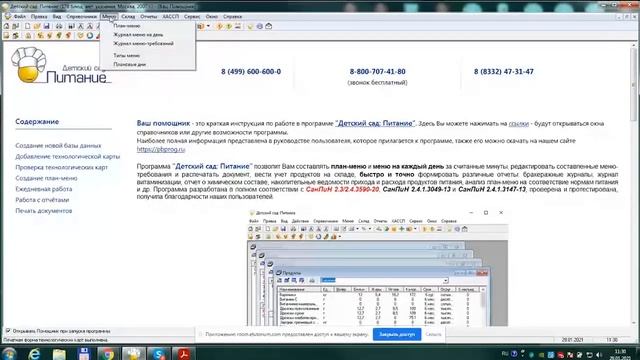Open Internet Explorer from the taskbar
640x360 pixels.
34,353
